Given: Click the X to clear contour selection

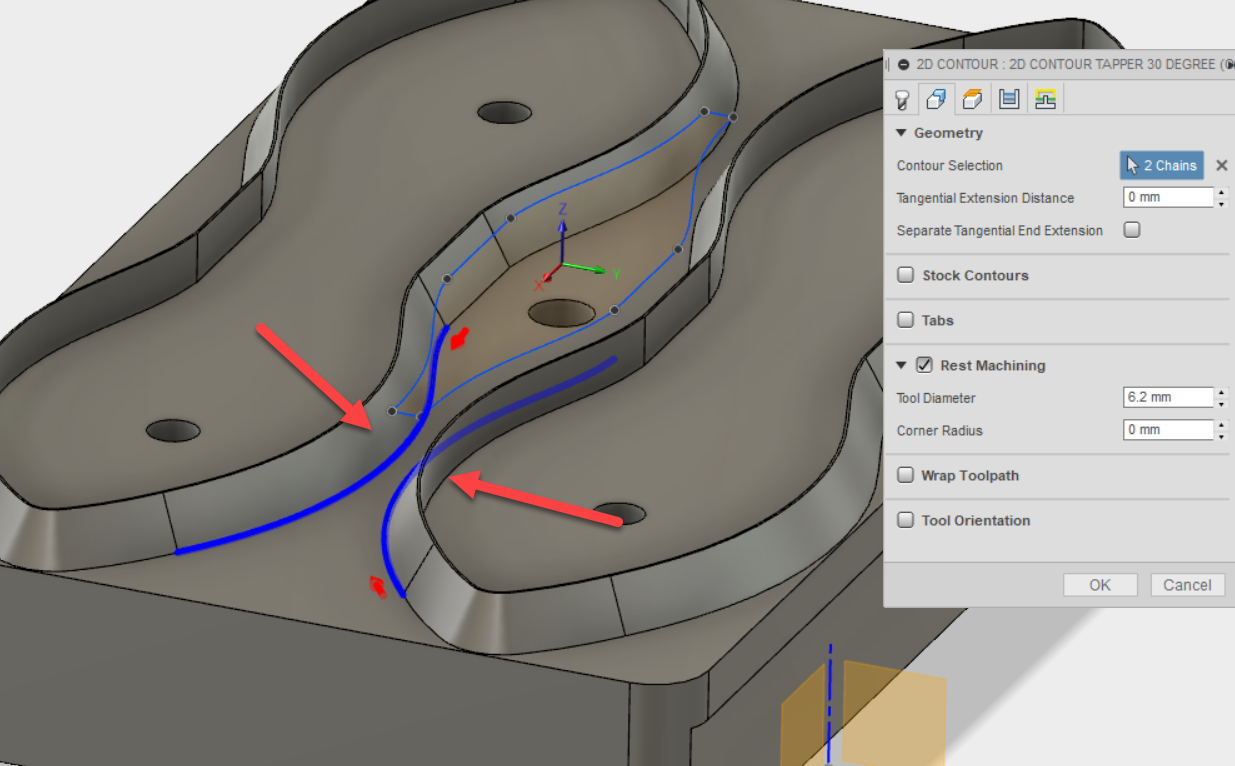Looking at the screenshot, I should 1221,165.
